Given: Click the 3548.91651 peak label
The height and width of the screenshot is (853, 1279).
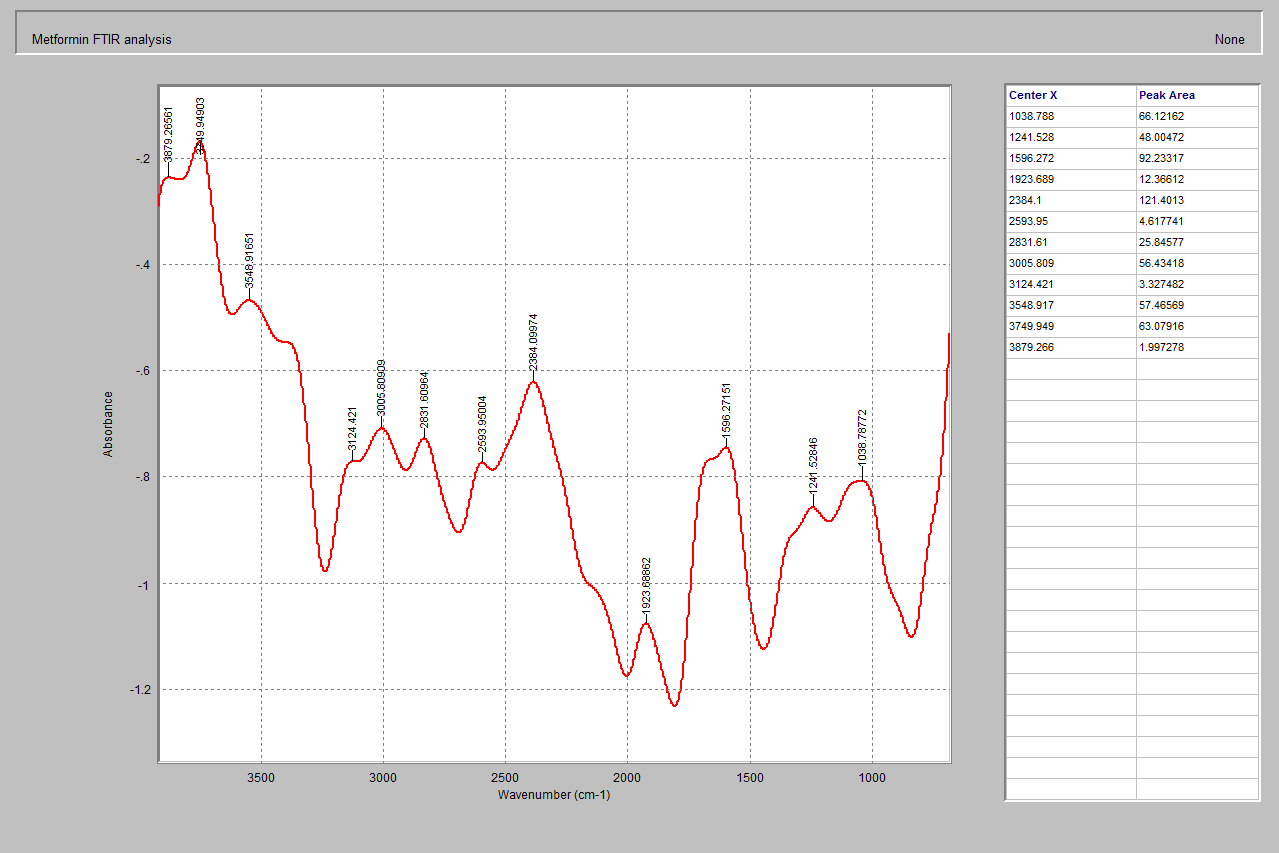Looking at the screenshot, I should pos(250,261).
